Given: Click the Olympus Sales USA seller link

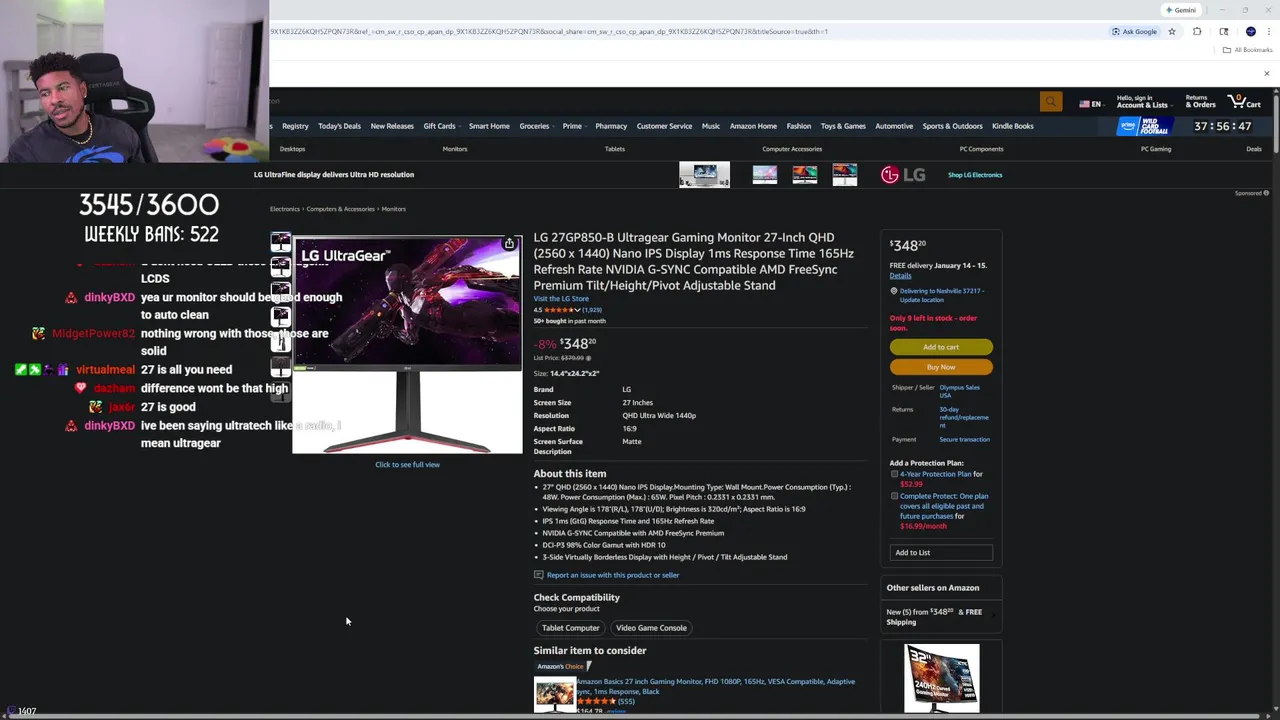Looking at the screenshot, I should click(x=959, y=391).
